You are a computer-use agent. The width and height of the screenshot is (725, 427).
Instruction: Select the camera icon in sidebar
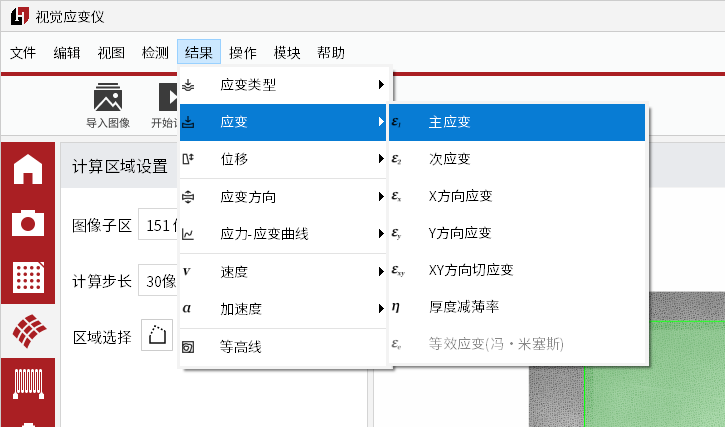pos(28,223)
